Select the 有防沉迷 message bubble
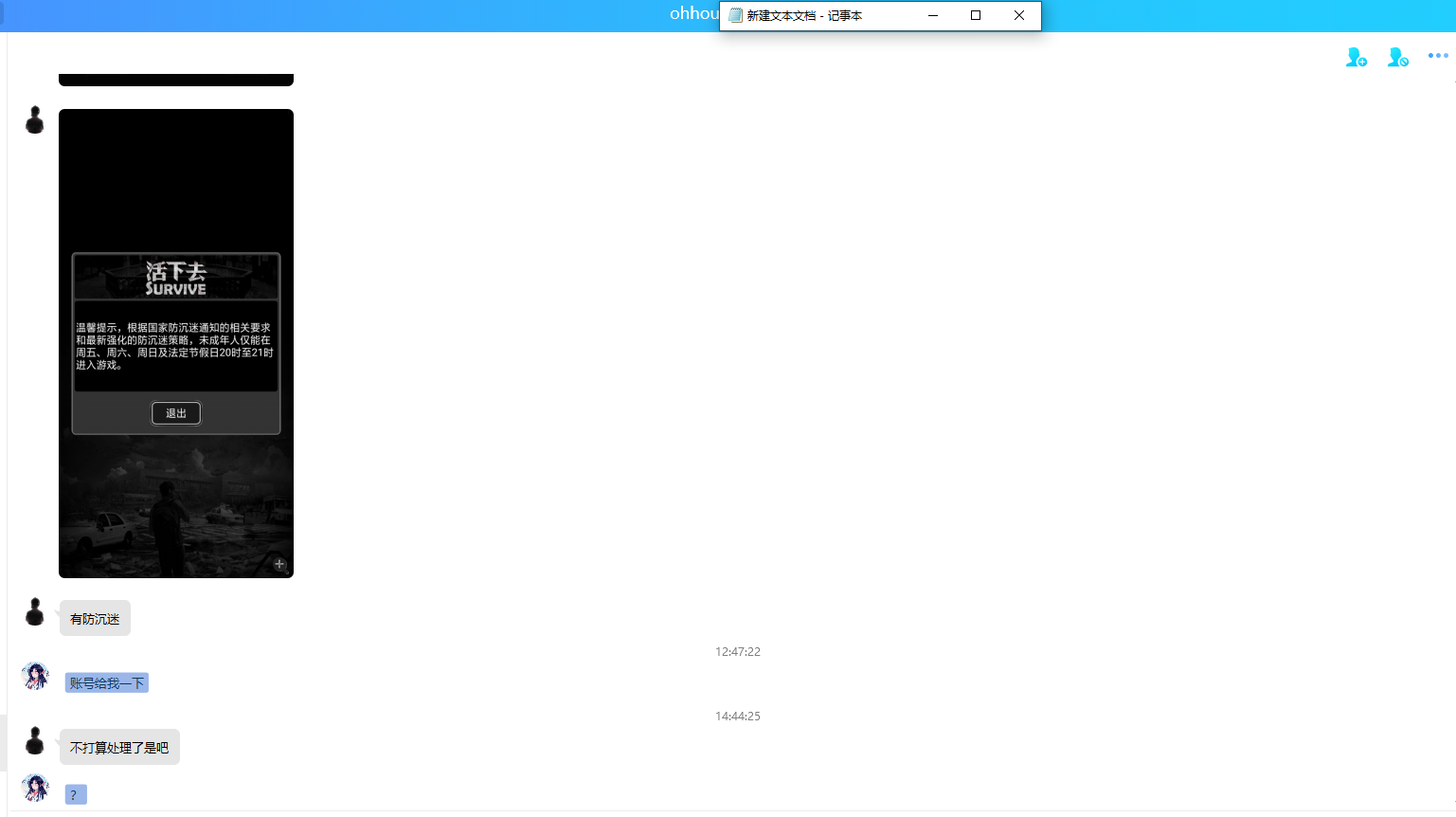 (x=95, y=618)
